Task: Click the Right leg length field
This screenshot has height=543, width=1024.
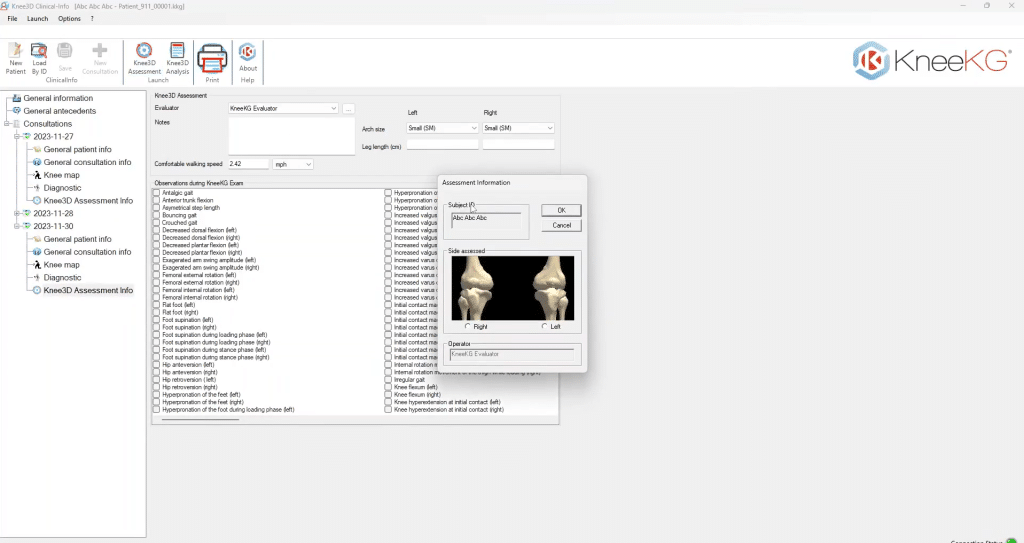Action: [519, 144]
